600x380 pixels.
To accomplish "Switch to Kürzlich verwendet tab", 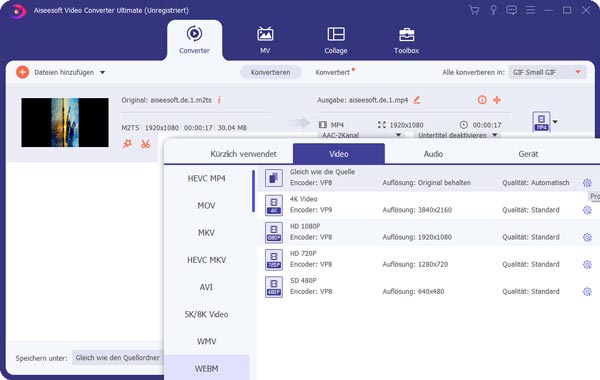I will pyautogui.click(x=243, y=154).
